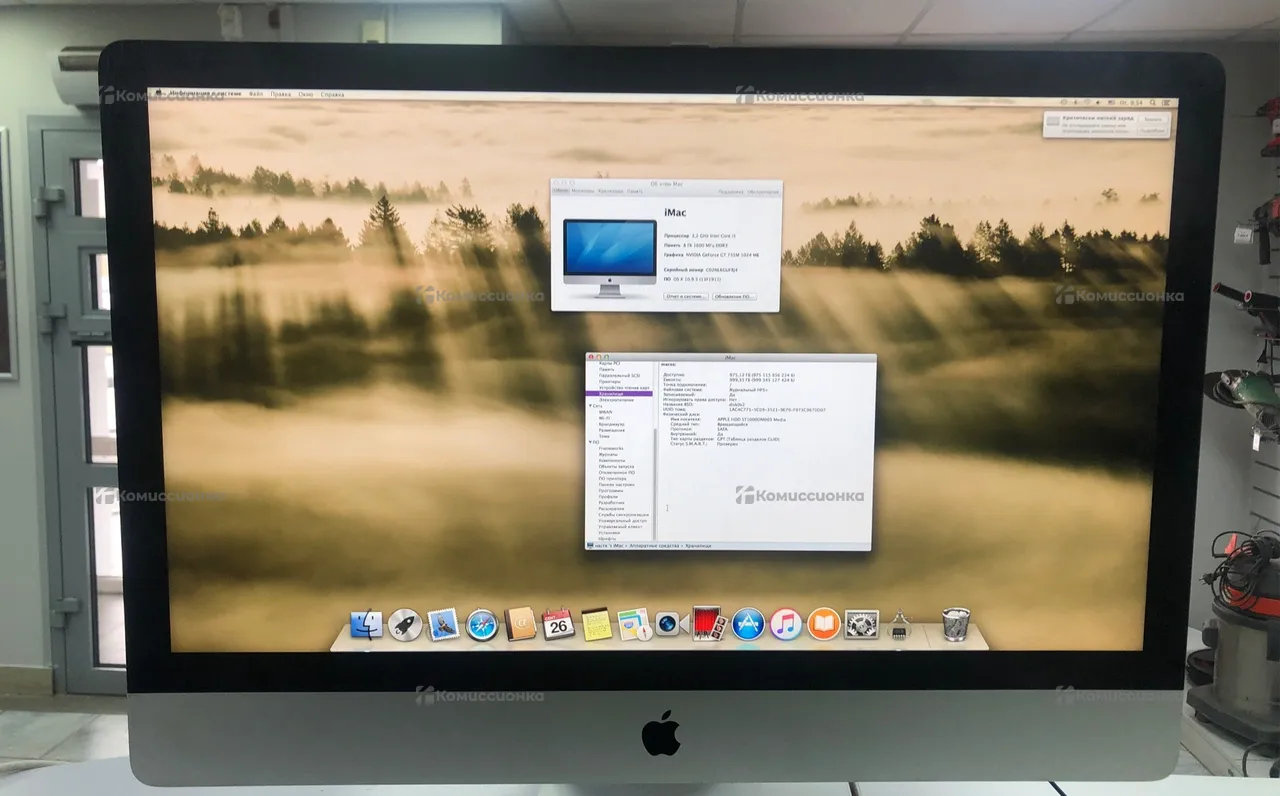Open the Файл menu
The image size is (1280, 796).
[256, 94]
